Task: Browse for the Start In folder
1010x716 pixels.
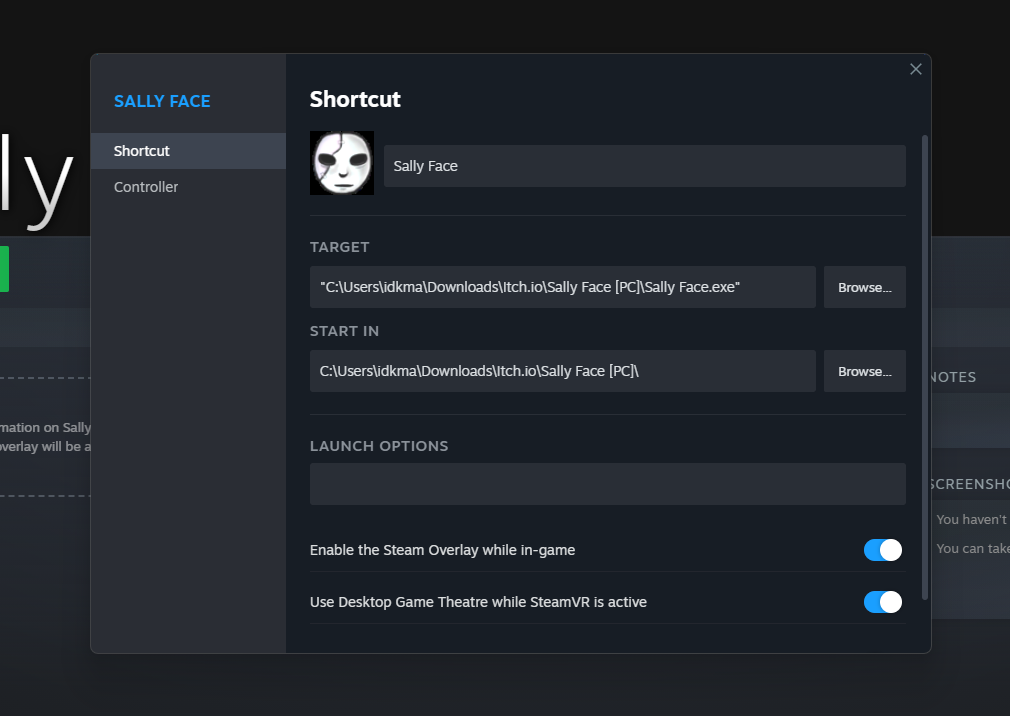Action: tap(864, 371)
